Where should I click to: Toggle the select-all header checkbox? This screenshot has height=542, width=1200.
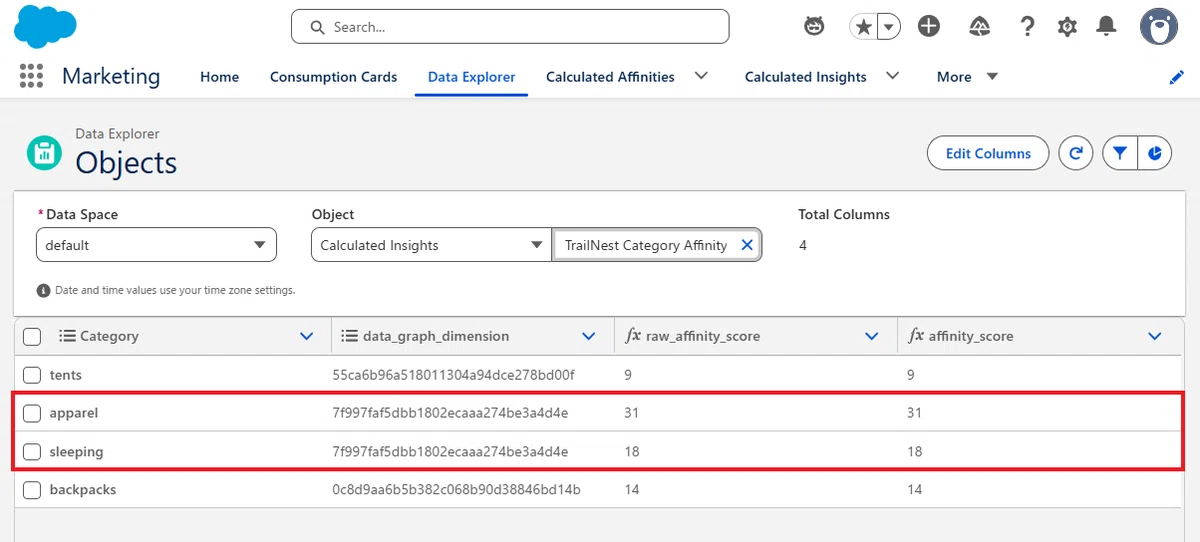pos(32,336)
